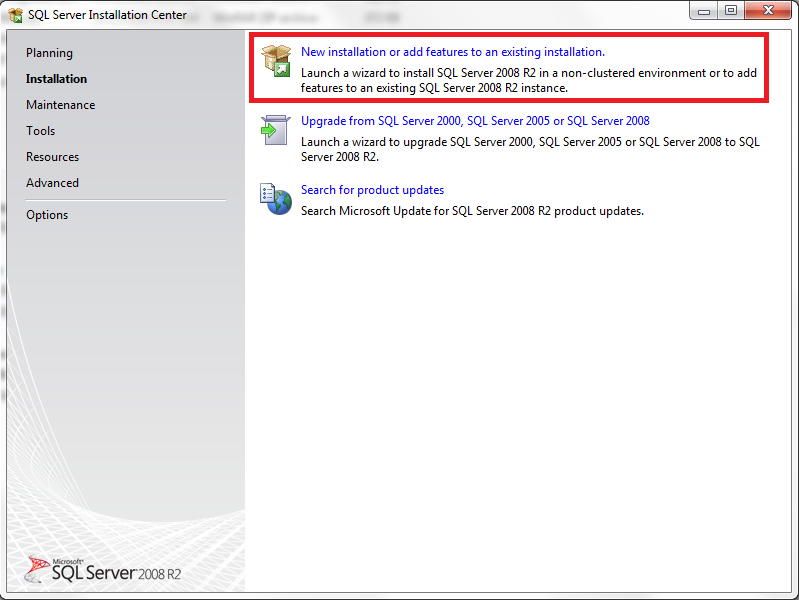Open the Options section

click(x=47, y=215)
